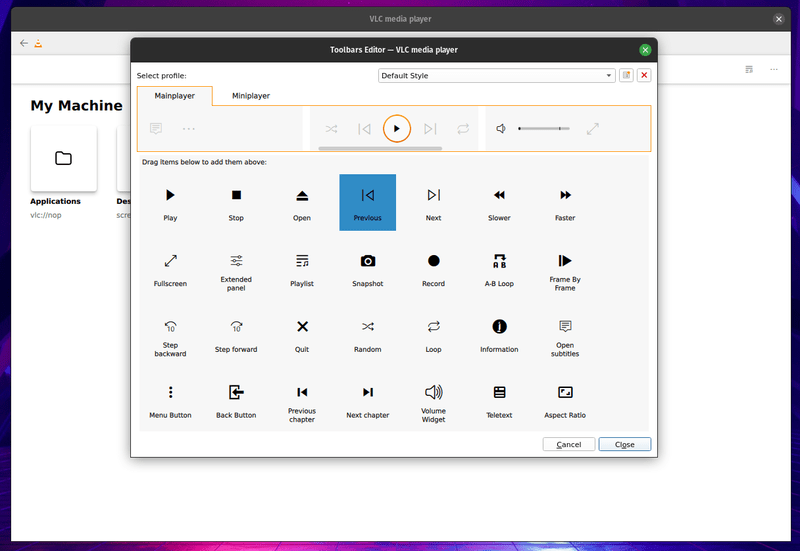The width and height of the screenshot is (800, 551).
Task: Click the Close button in dialog
Action: (624, 444)
